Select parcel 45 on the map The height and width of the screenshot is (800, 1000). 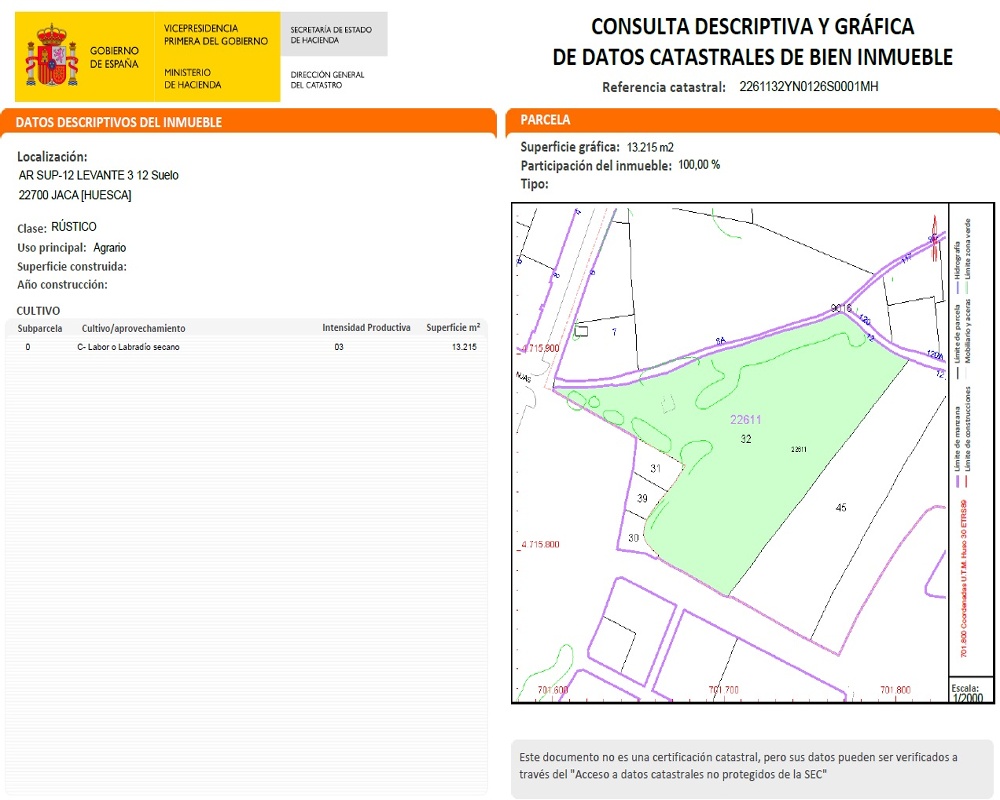tap(841, 508)
